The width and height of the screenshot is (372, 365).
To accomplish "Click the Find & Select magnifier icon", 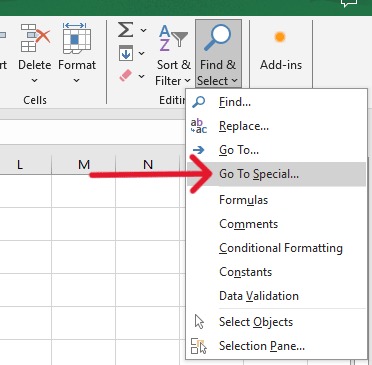I will tap(217, 37).
